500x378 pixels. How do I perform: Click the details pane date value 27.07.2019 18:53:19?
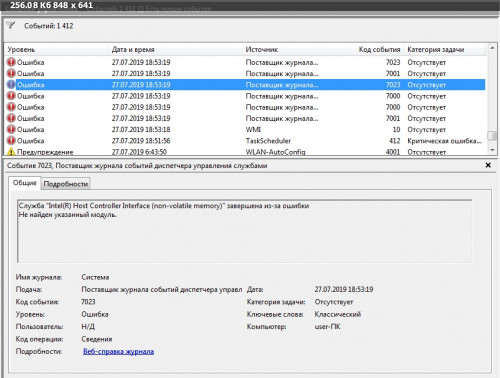pos(344,289)
